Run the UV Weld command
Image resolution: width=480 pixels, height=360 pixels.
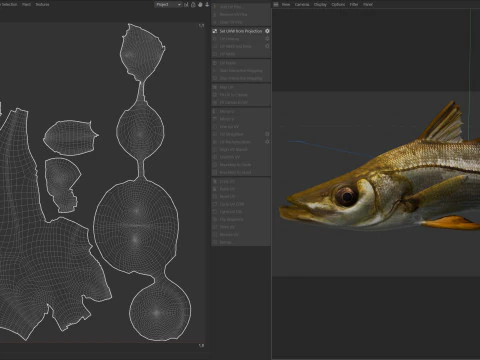[x=241, y=54]
